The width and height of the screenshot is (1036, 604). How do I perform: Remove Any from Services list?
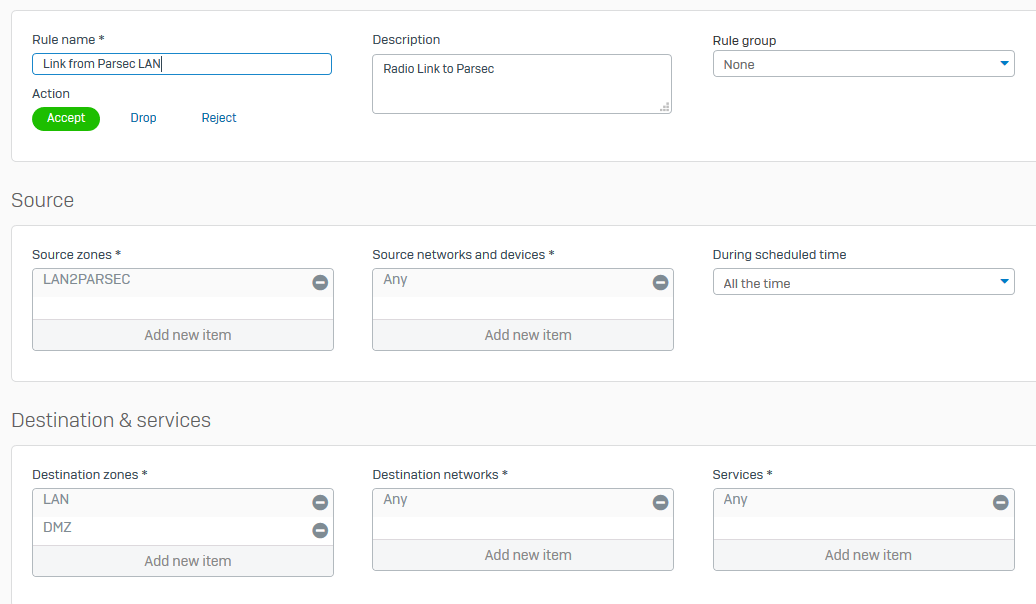pyautogui.click(x=1000, y=503)
